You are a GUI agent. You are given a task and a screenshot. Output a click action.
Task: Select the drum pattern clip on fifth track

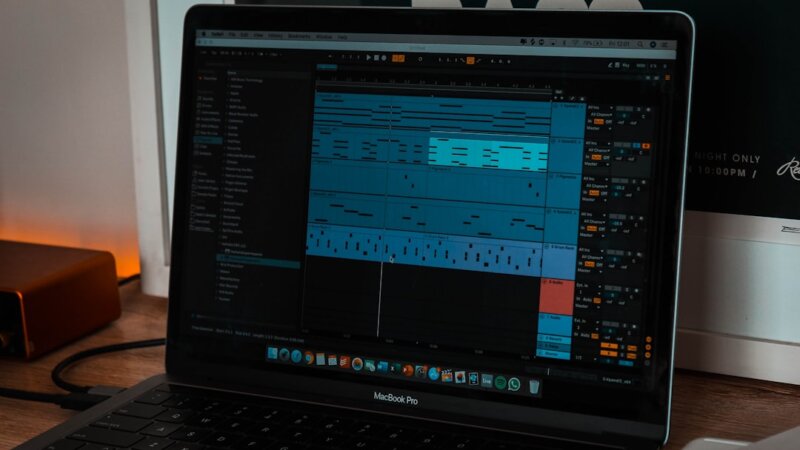tap(423, 249)
